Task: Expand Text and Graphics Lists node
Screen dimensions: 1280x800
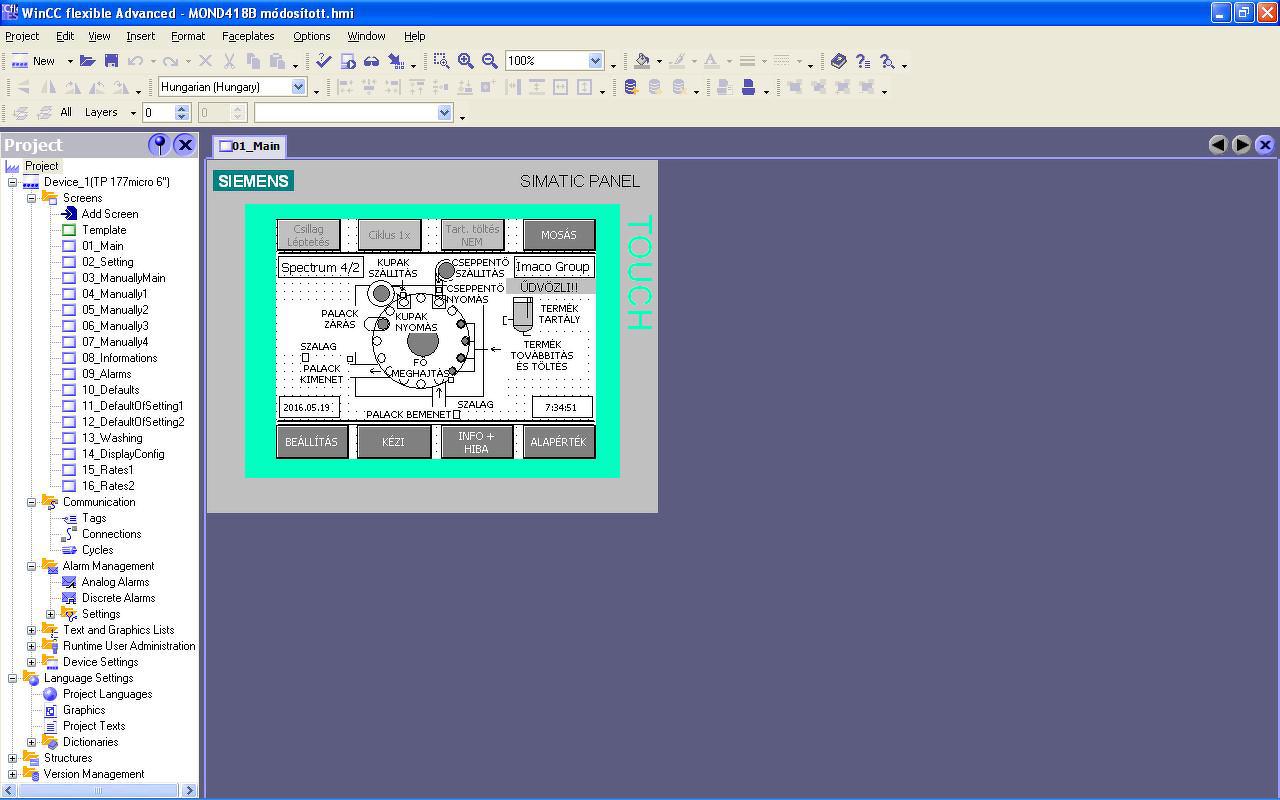Action: tap(31, 630)
